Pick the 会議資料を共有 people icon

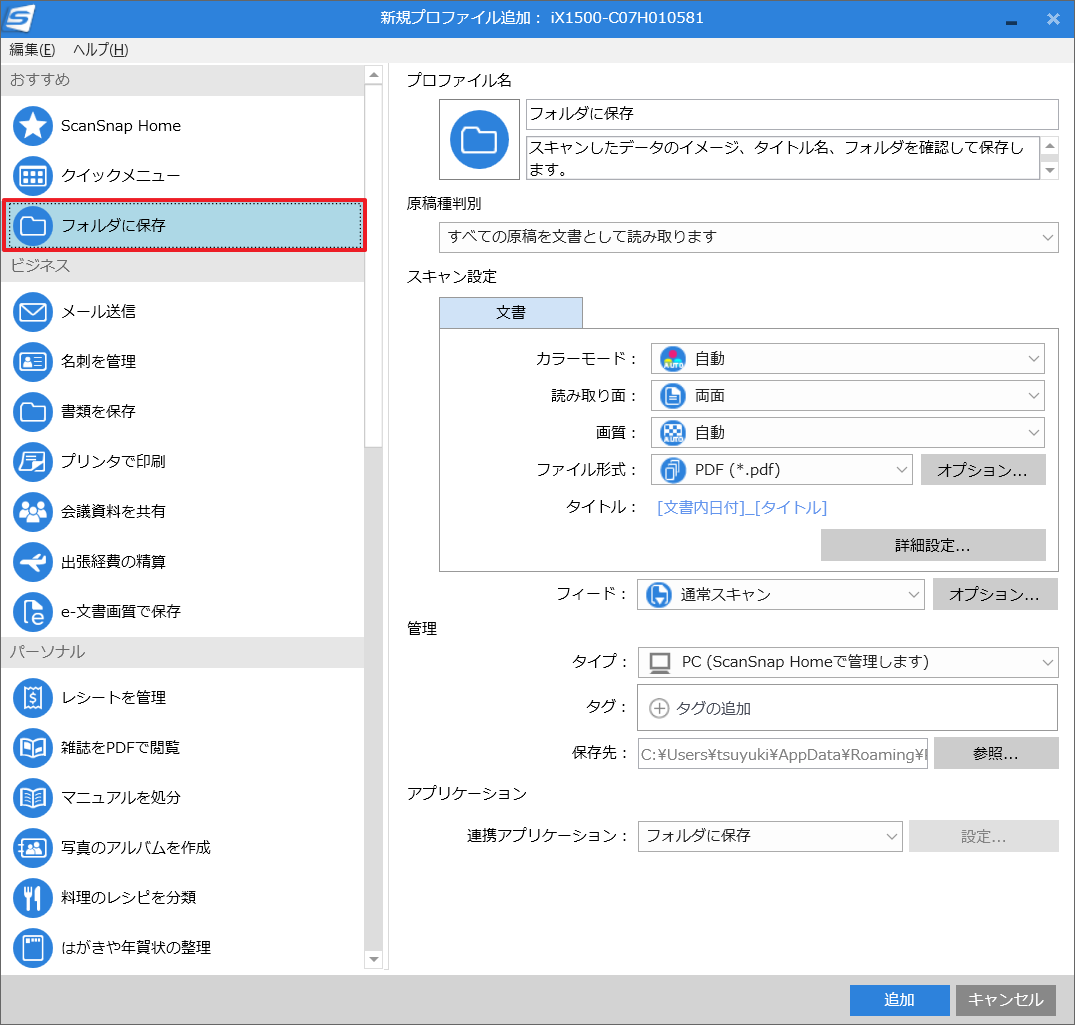tap(32, 511)
